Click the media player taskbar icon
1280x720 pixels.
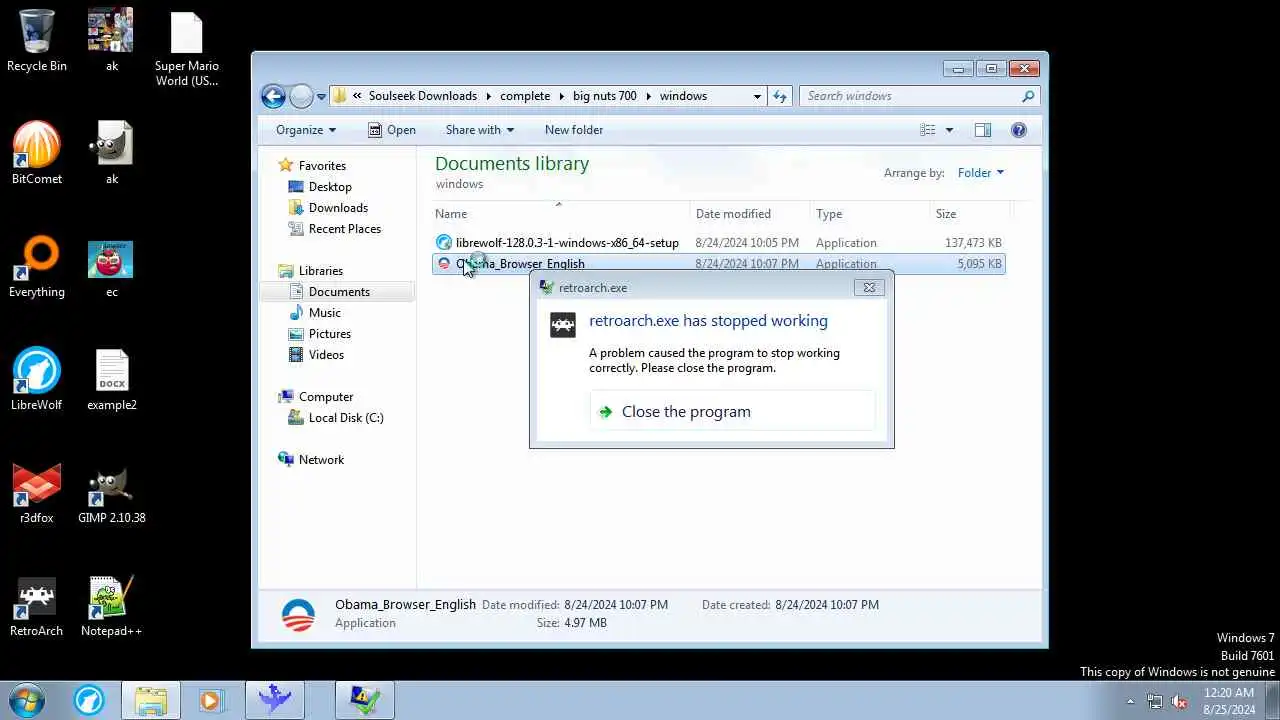click(210, 700)
